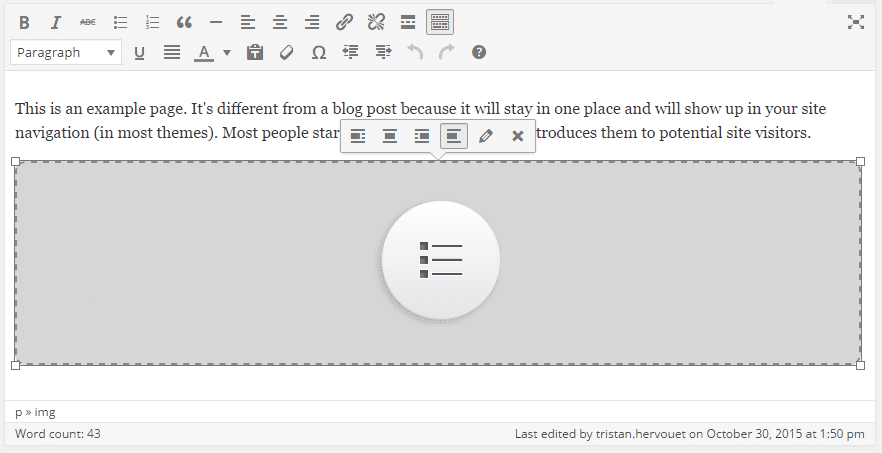Insert a special character

(319, 53)
